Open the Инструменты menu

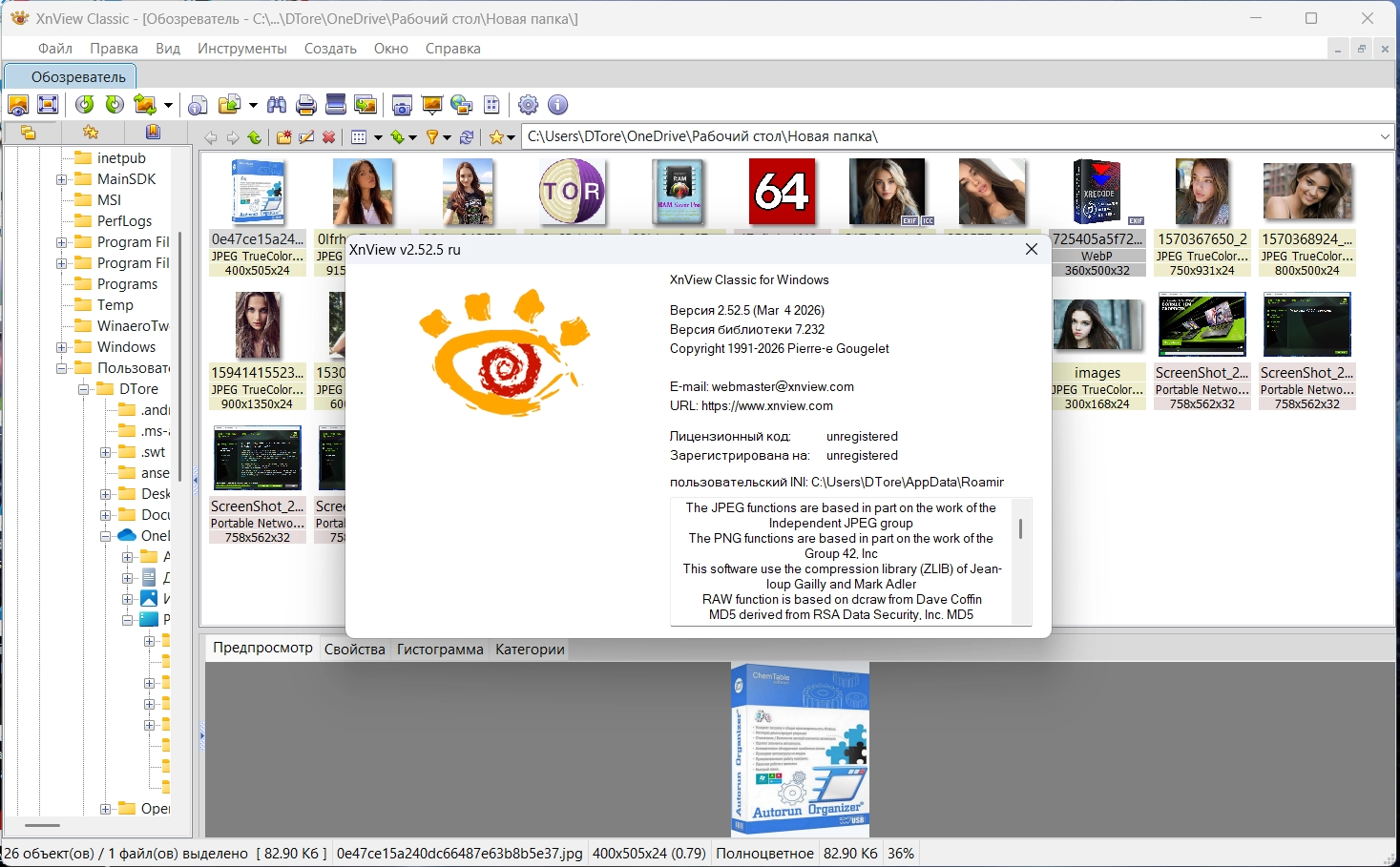click(242, 49)
